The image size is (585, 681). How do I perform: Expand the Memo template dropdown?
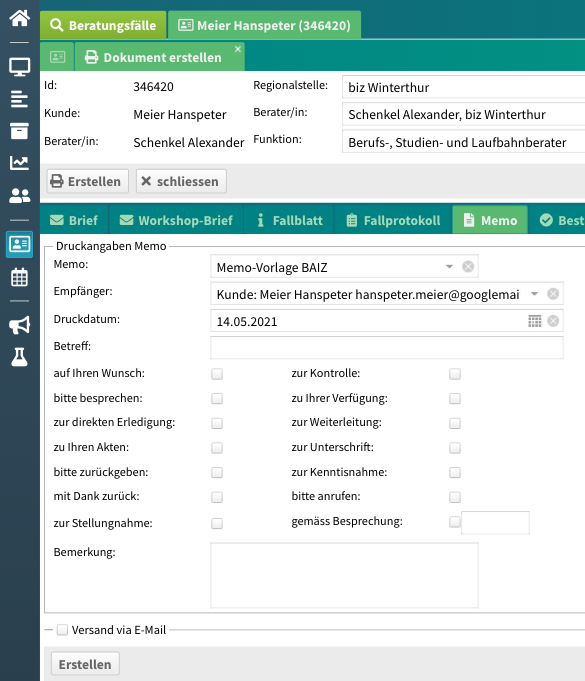449,267
